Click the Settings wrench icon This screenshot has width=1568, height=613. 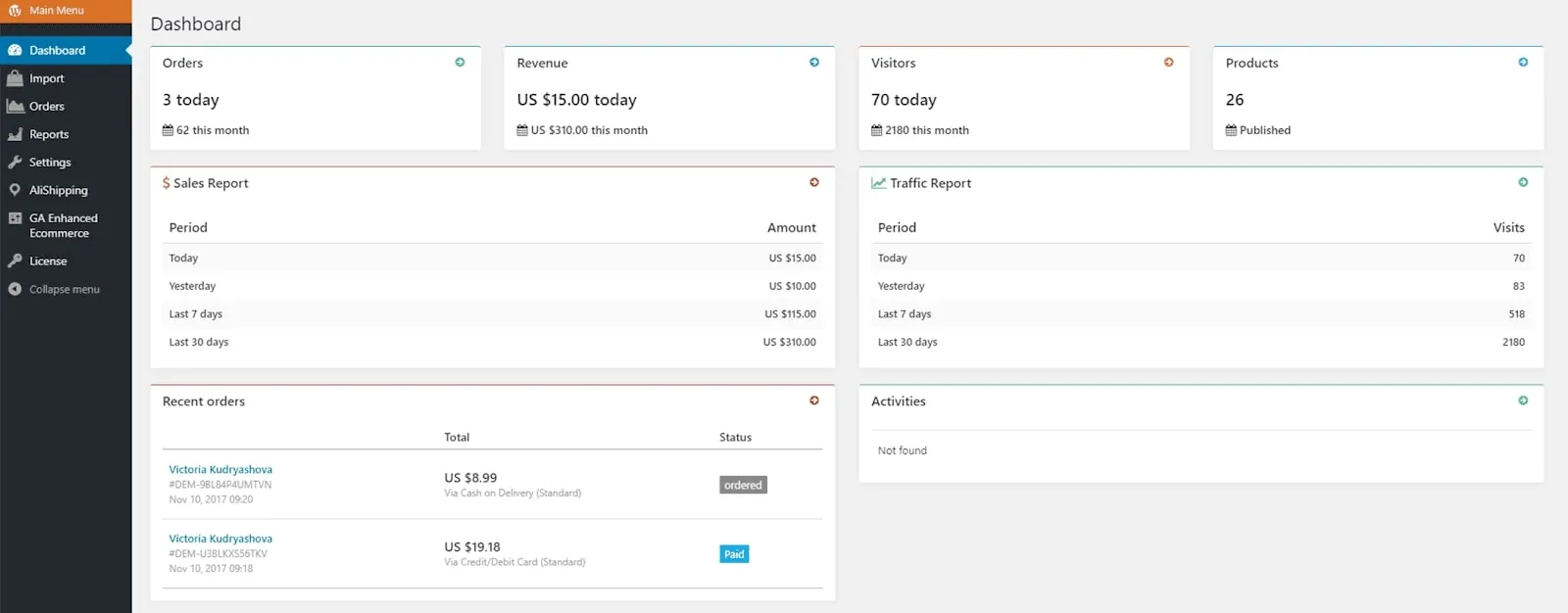(15, 163)
